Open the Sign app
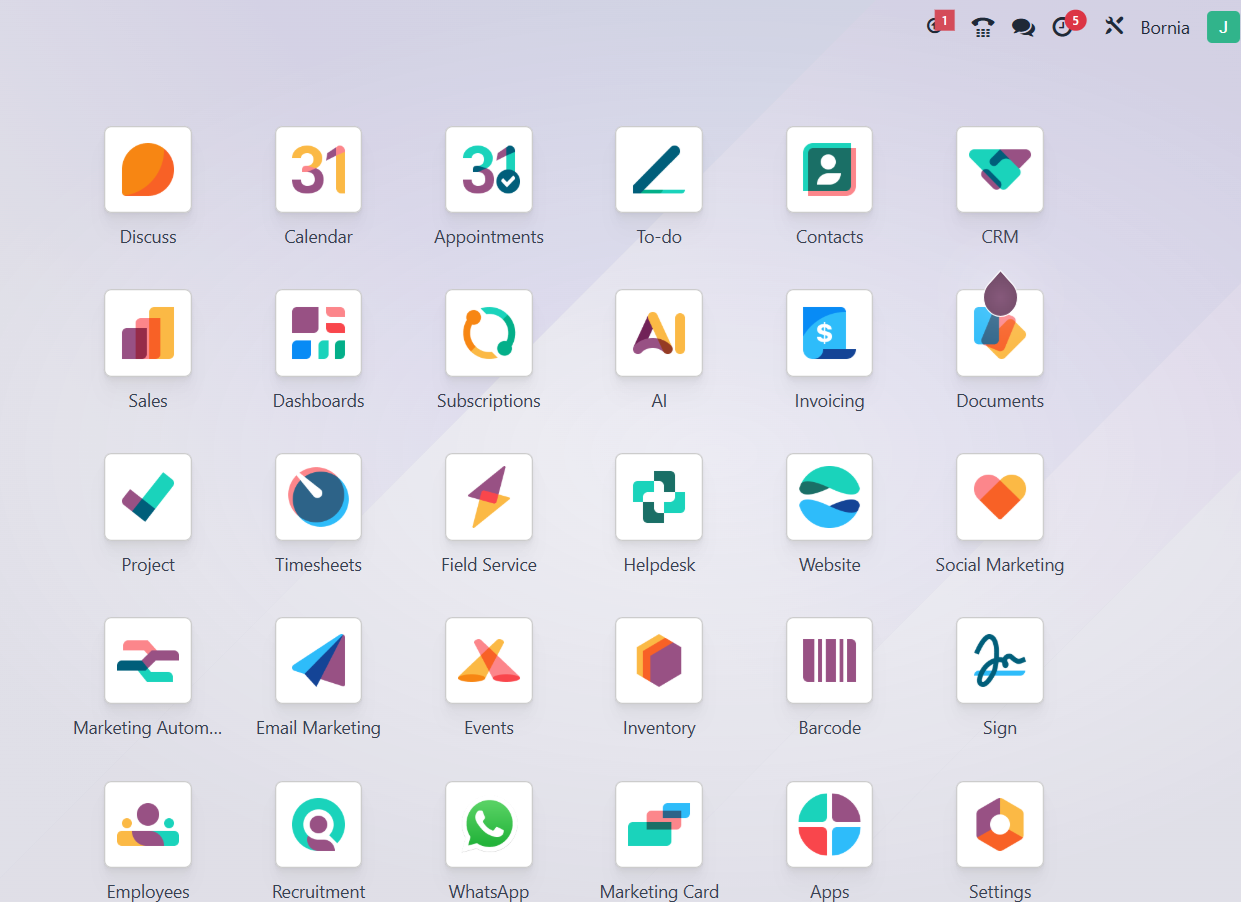Viewport: 1241px width, 902px height. (999, 662)
